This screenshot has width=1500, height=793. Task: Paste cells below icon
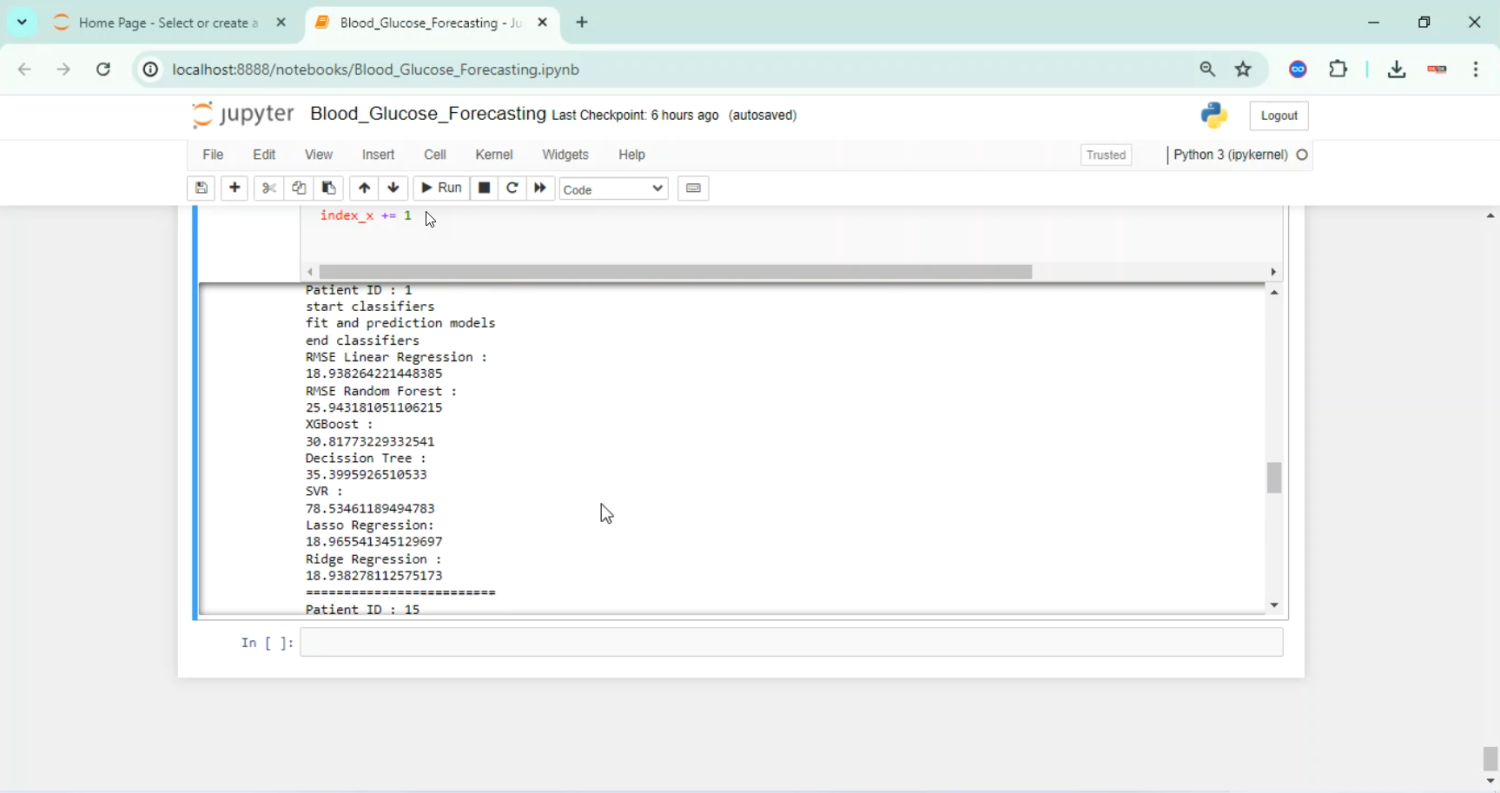click(x=328, y=188)
